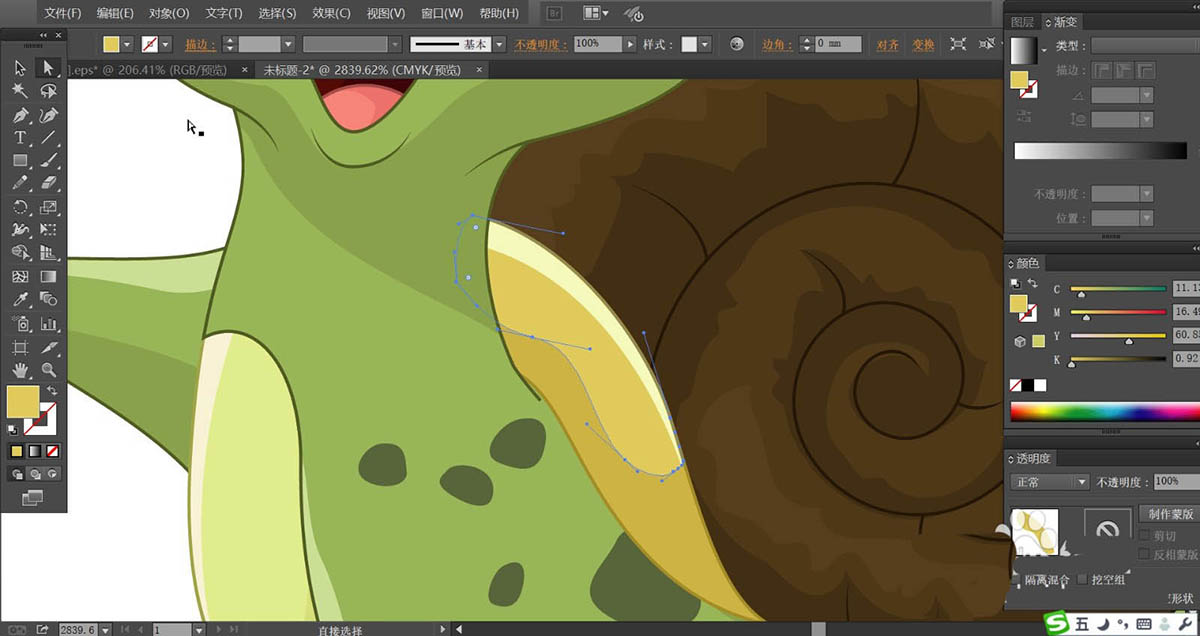Set toolbox paint mode to Color
The image size is (1200, 636).
[16, 451]
